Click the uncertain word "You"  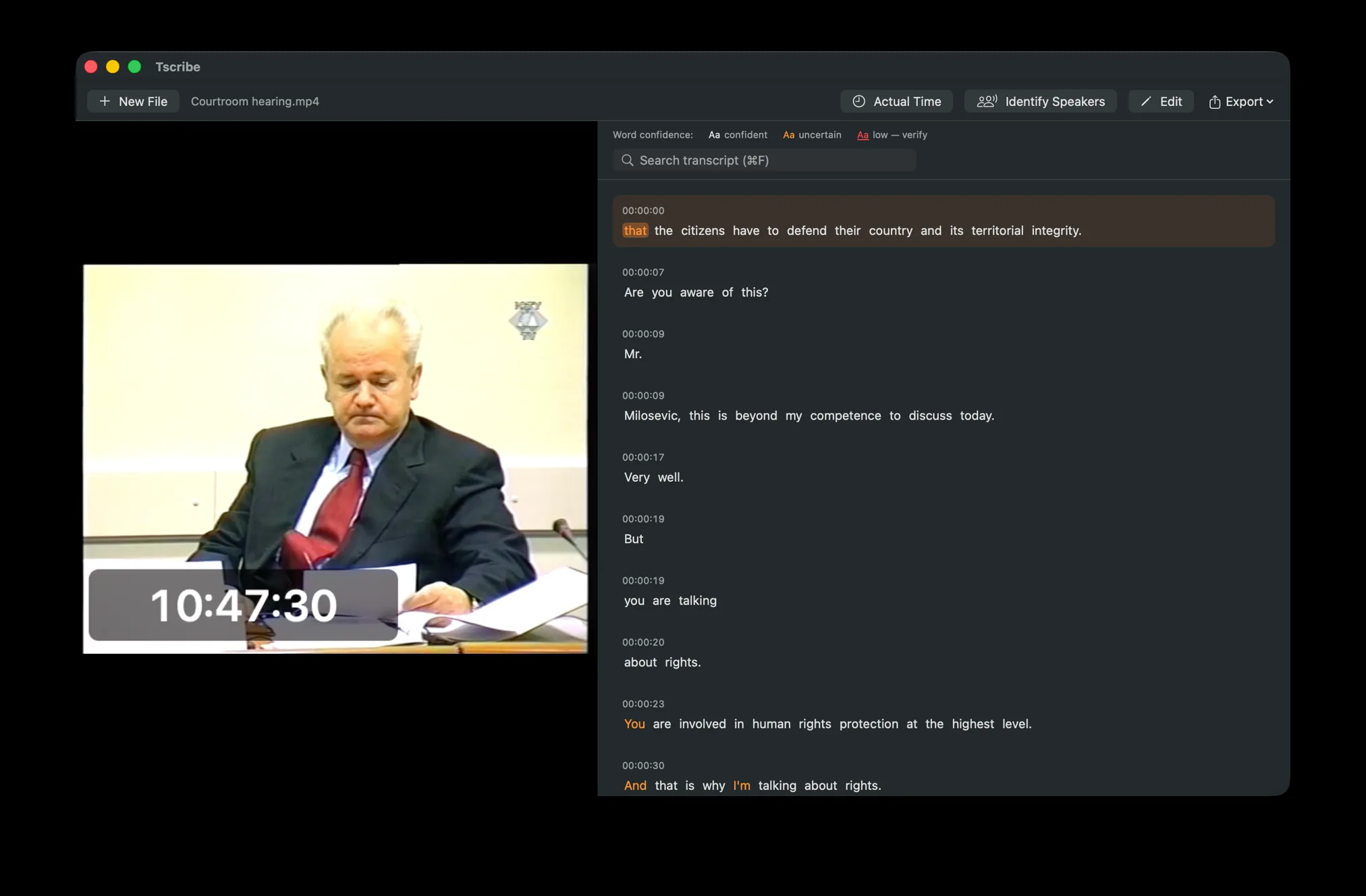(x=634, y=724)
